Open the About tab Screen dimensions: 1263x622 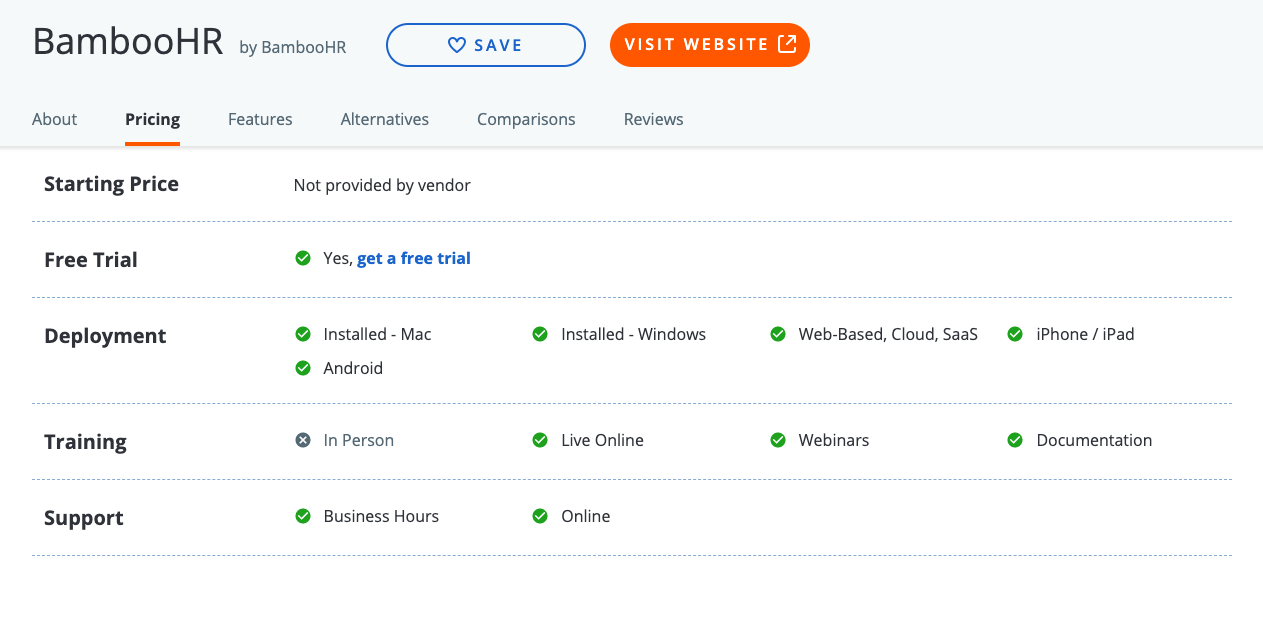coord(54,119)
